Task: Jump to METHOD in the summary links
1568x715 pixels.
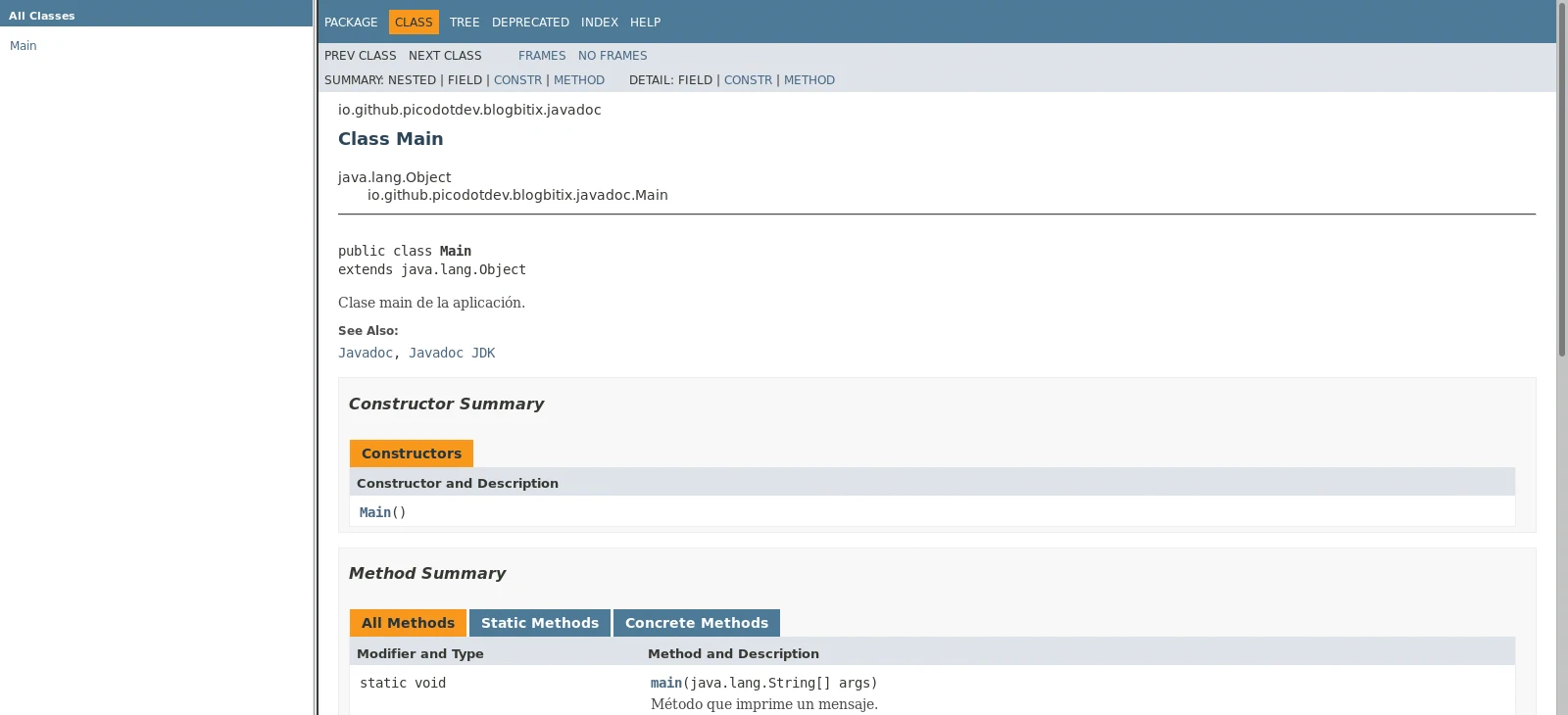Action: [579, 80]
